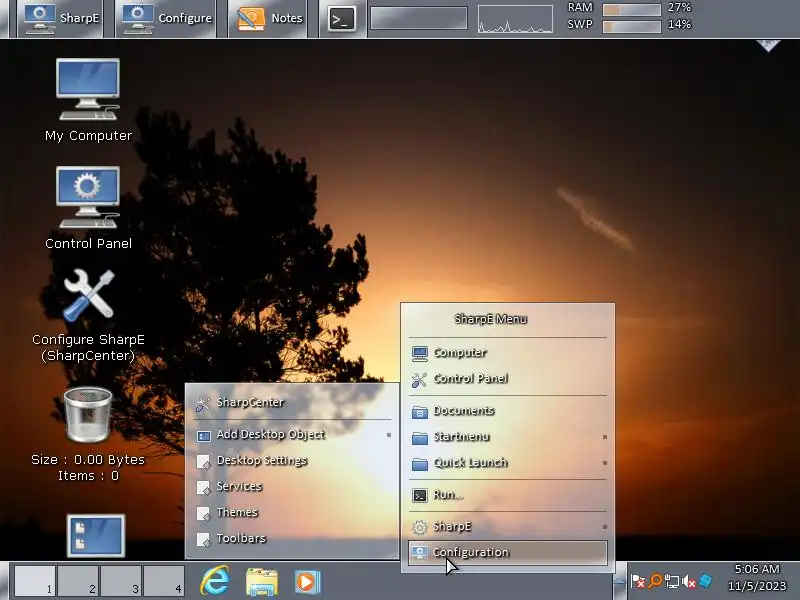The width and height of the screenshot is (800, 600).
Task: Click the Computer monitor icon in the SharpE Menu
Action: tap(419, 354)
